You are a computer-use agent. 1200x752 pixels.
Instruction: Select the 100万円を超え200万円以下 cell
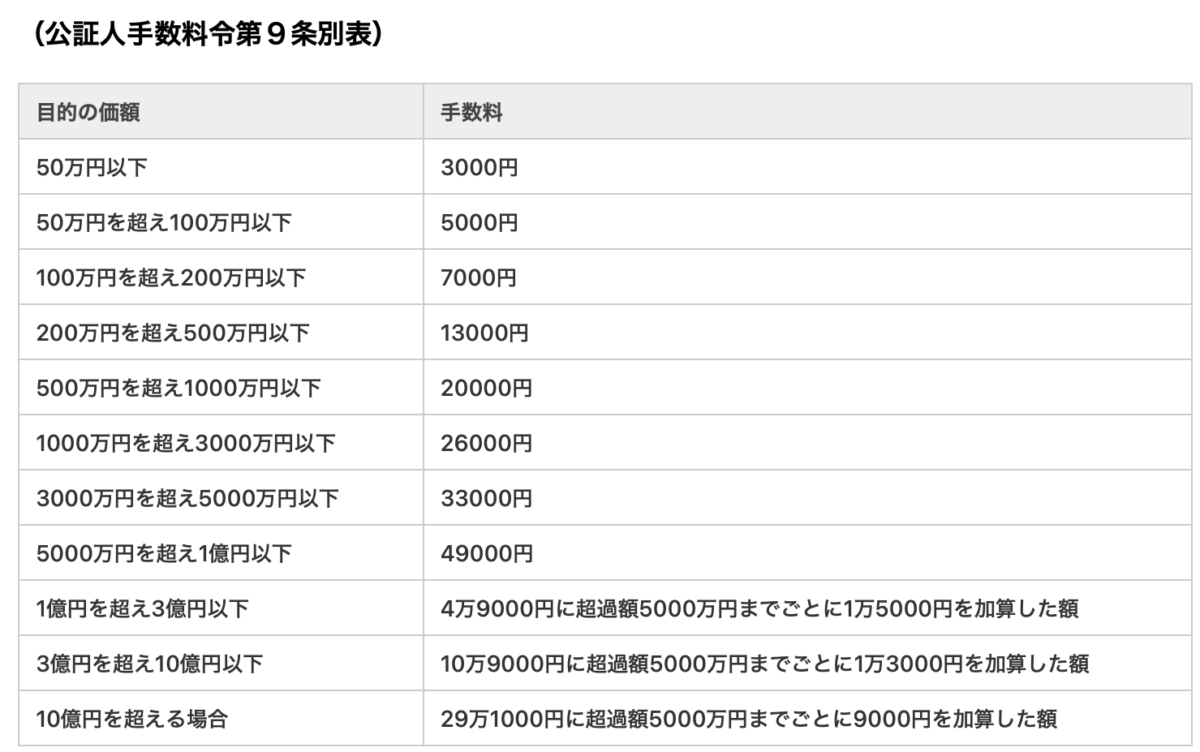tap(171, 277)
